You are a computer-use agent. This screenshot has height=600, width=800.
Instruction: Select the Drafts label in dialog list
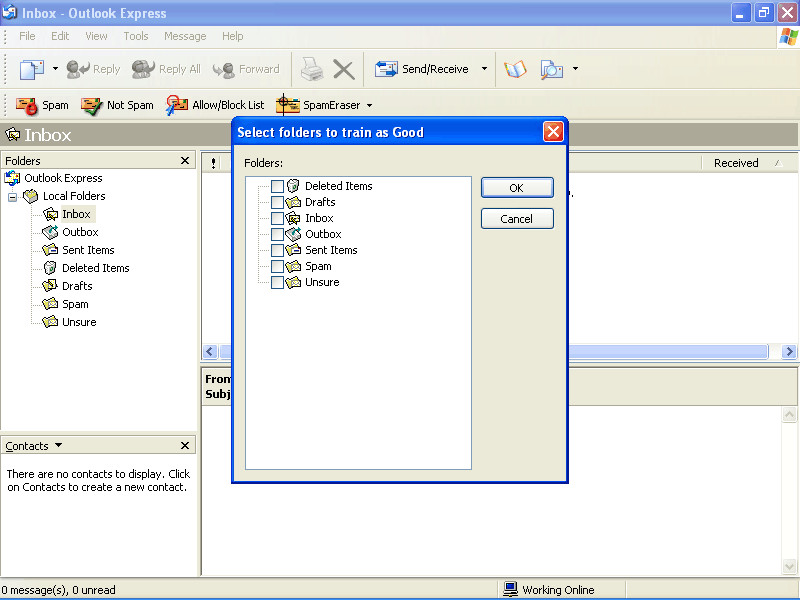[320, 202]
